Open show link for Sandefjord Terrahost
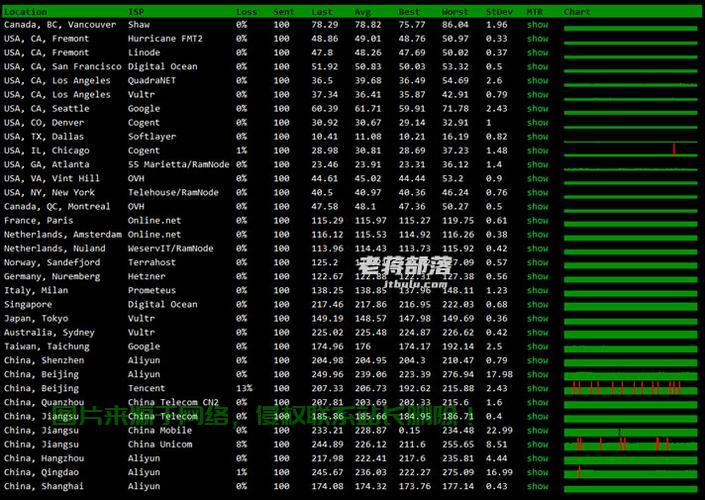The height and width of the screenshot is (500, 705). [537, 262]
